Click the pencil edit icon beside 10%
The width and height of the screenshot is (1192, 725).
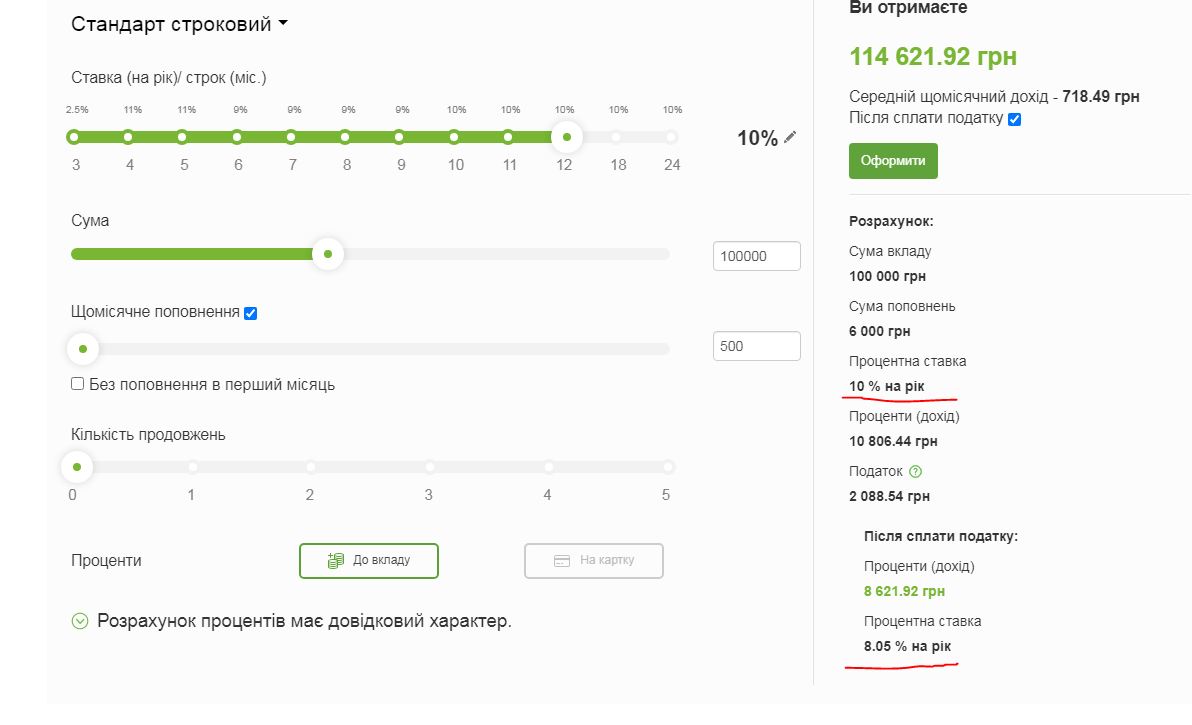791,137
